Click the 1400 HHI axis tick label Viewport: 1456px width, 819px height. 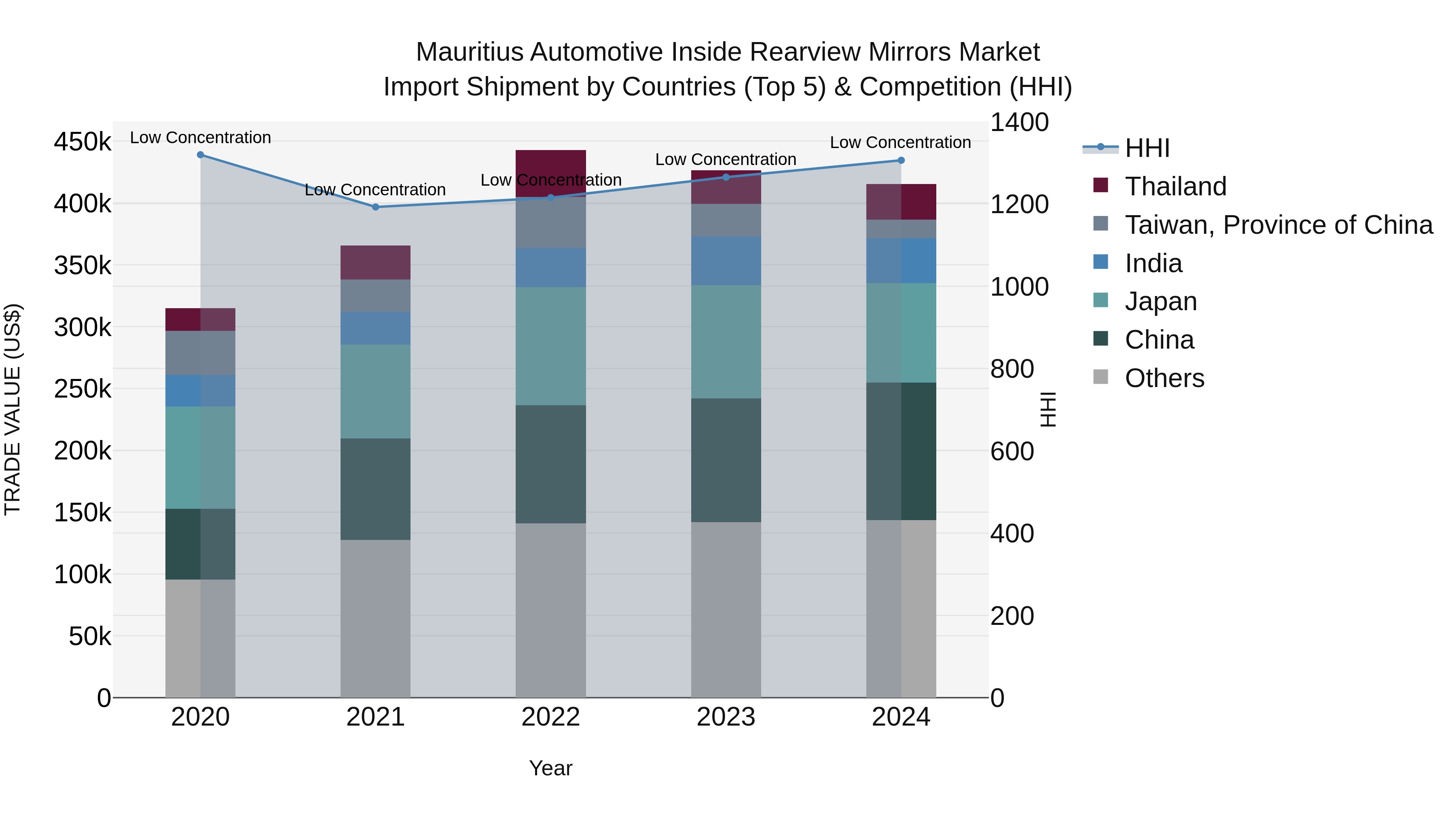click(x=1020, y=123)
